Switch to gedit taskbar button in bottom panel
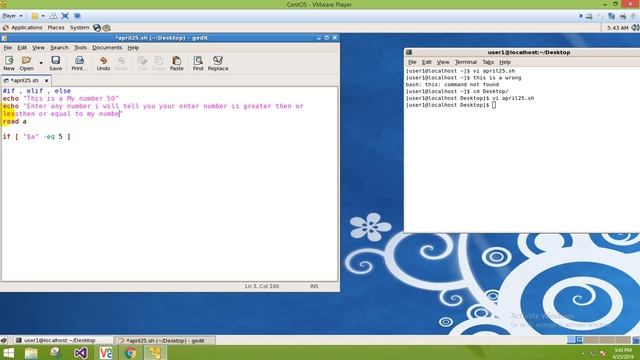Viewport: 640px width, 360px height. (x=165, y=340)
